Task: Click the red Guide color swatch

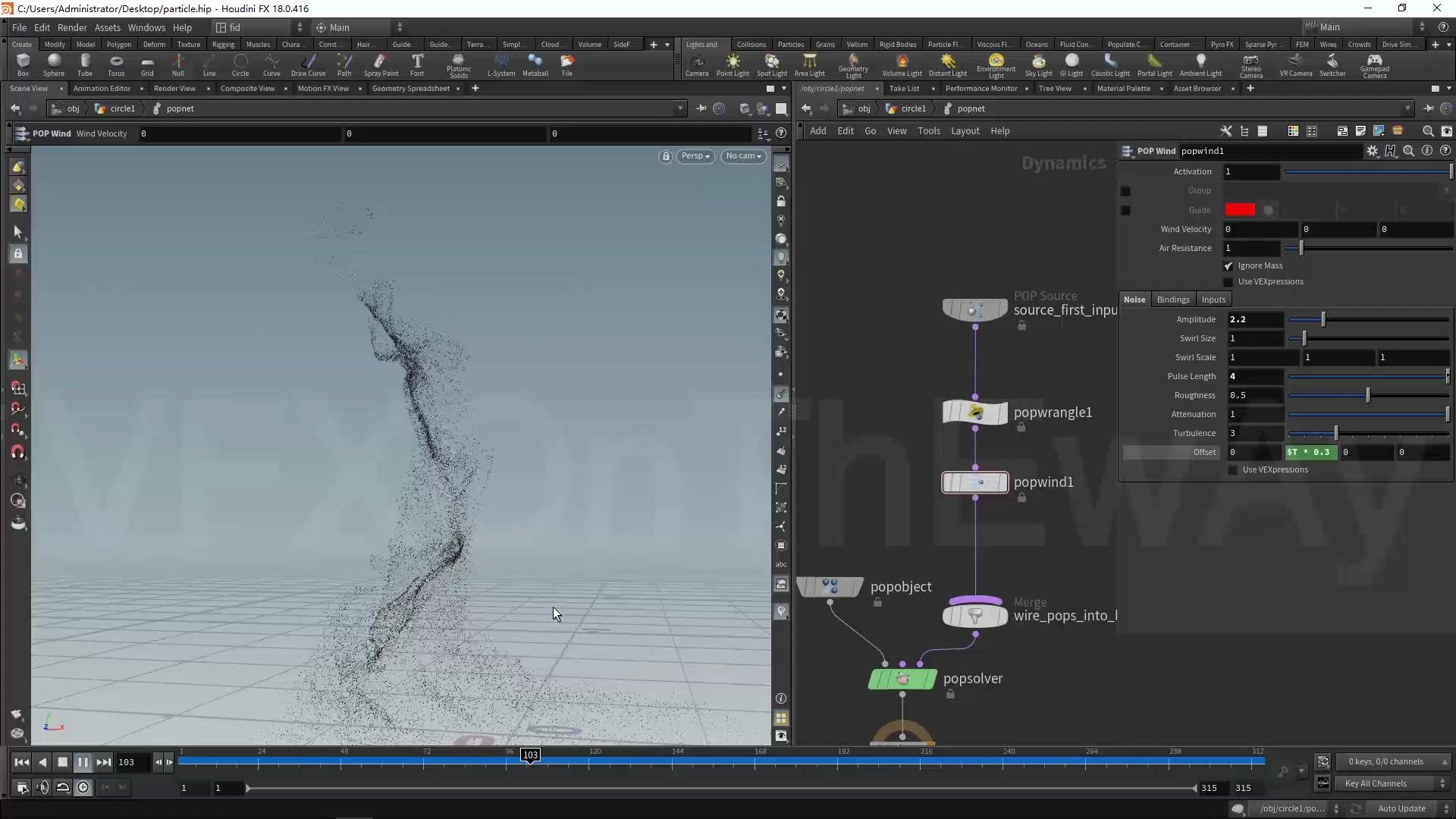Action: pos(1240,209)
